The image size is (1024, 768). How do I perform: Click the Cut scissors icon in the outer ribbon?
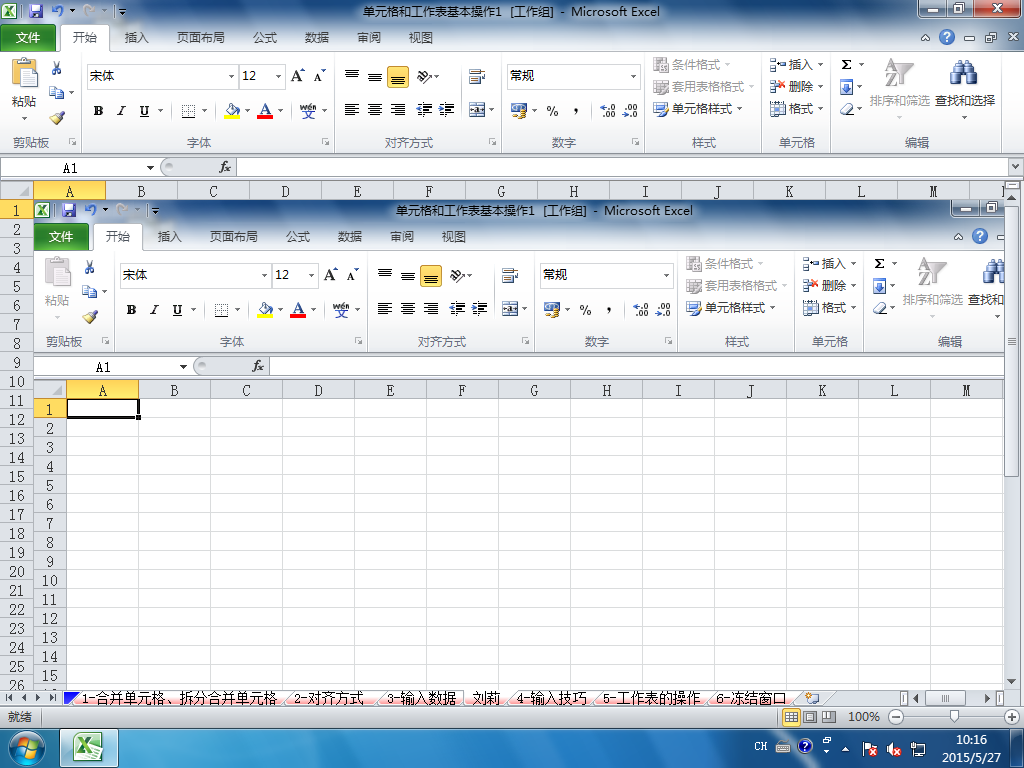(x=57, y=68)
